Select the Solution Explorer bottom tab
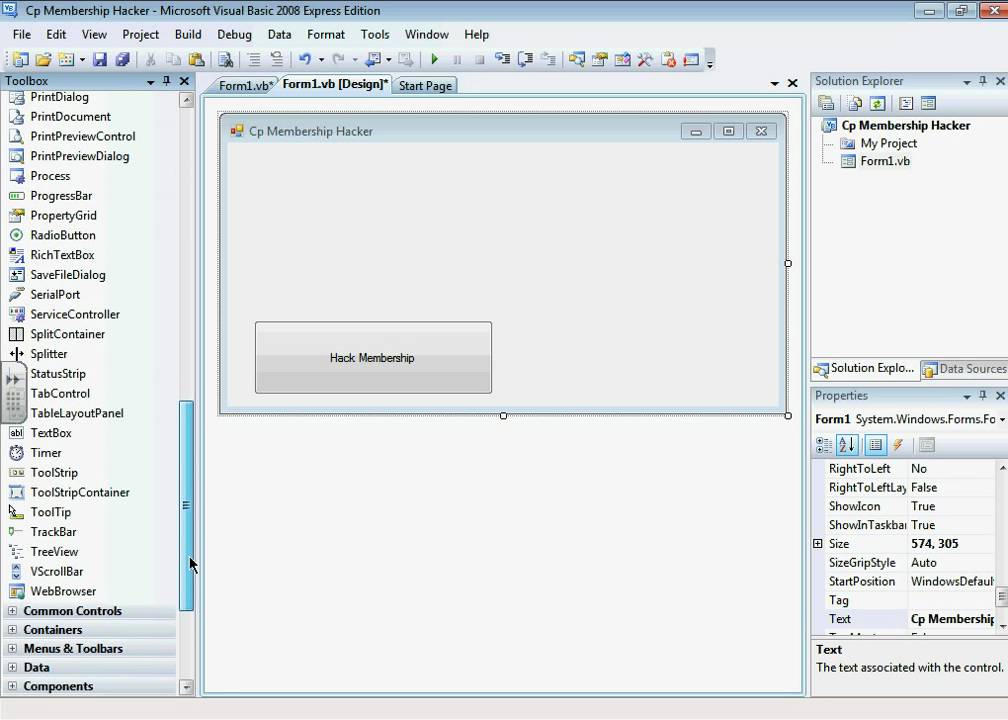This screenshot has width=1008, height=720. click(864, 368)
